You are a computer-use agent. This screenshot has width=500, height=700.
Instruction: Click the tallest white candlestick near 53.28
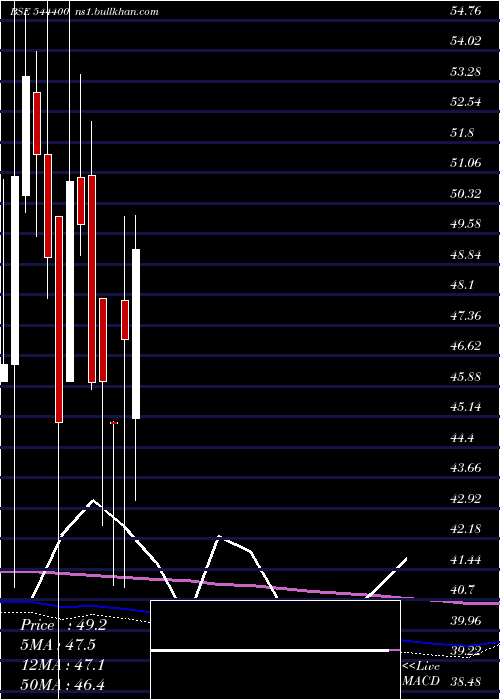(26, 136)
